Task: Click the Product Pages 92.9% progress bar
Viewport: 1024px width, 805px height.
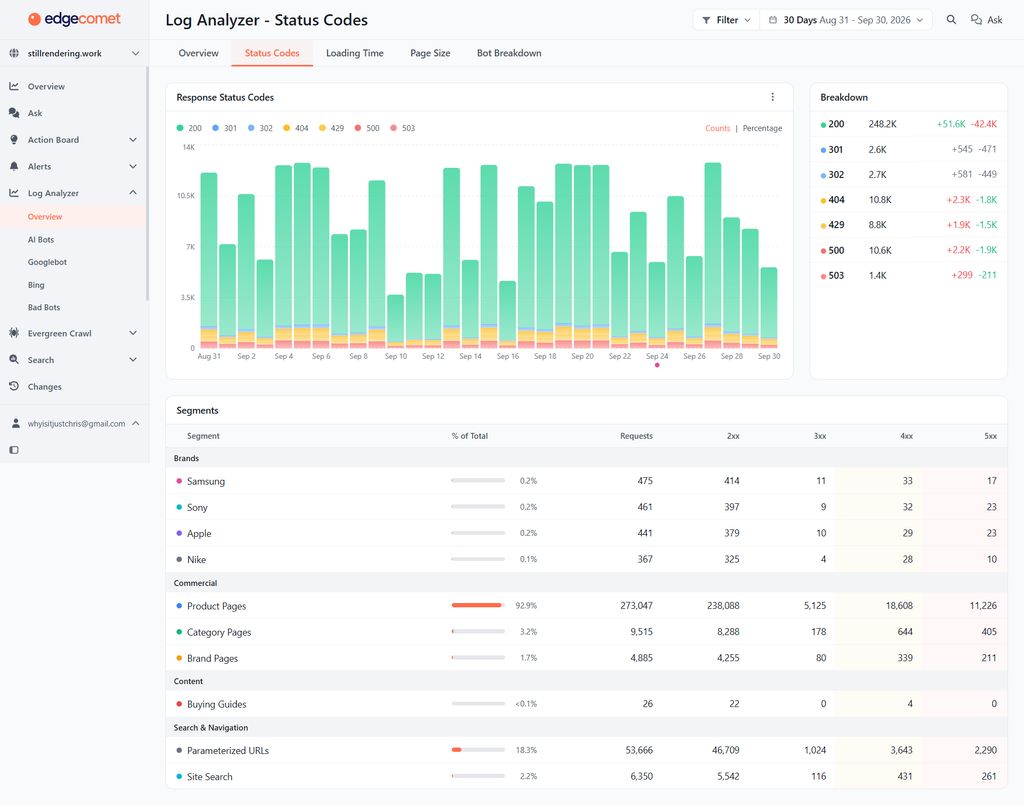Action: pos(478,605)
